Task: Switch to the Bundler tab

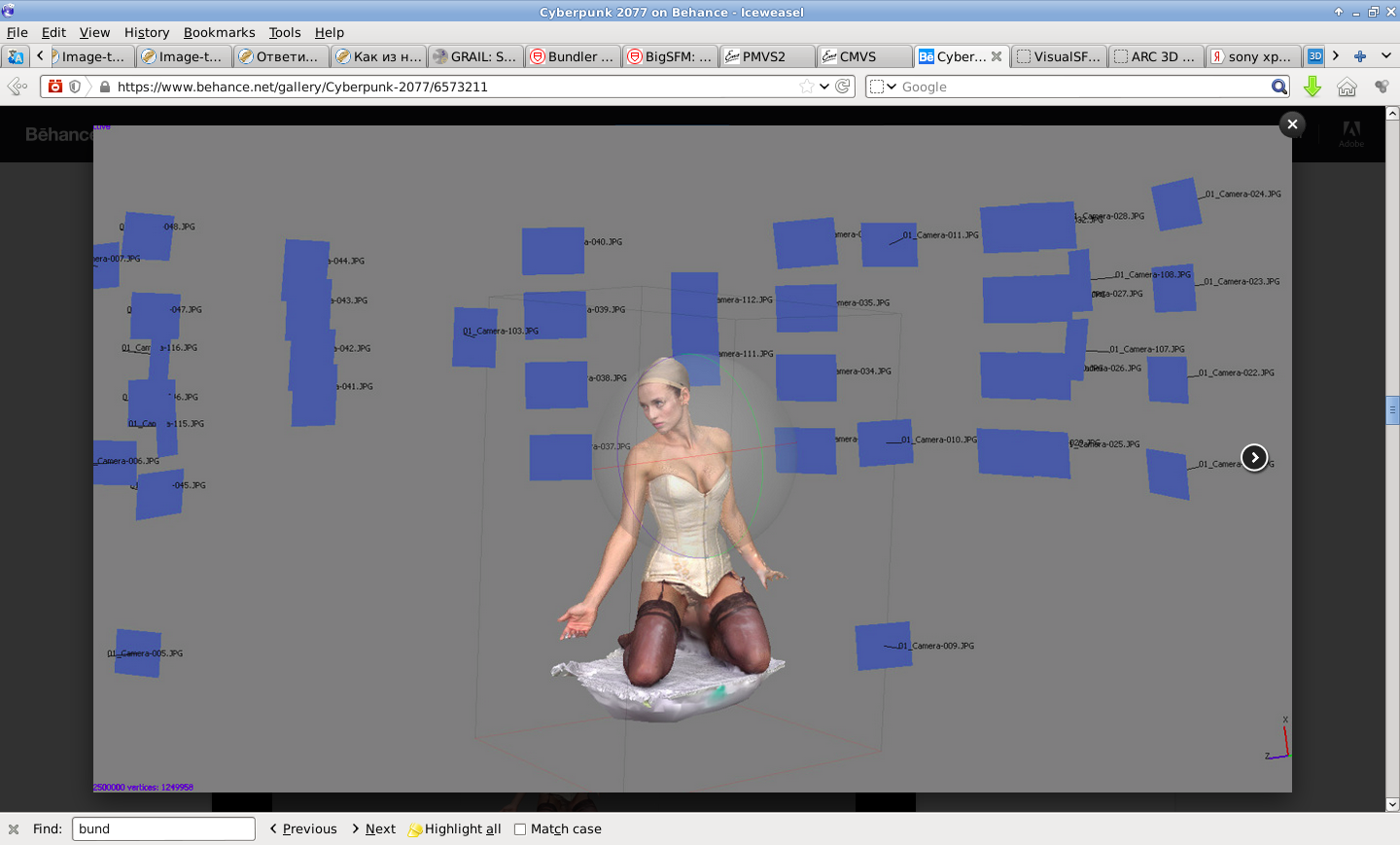Action: (573, 56)
